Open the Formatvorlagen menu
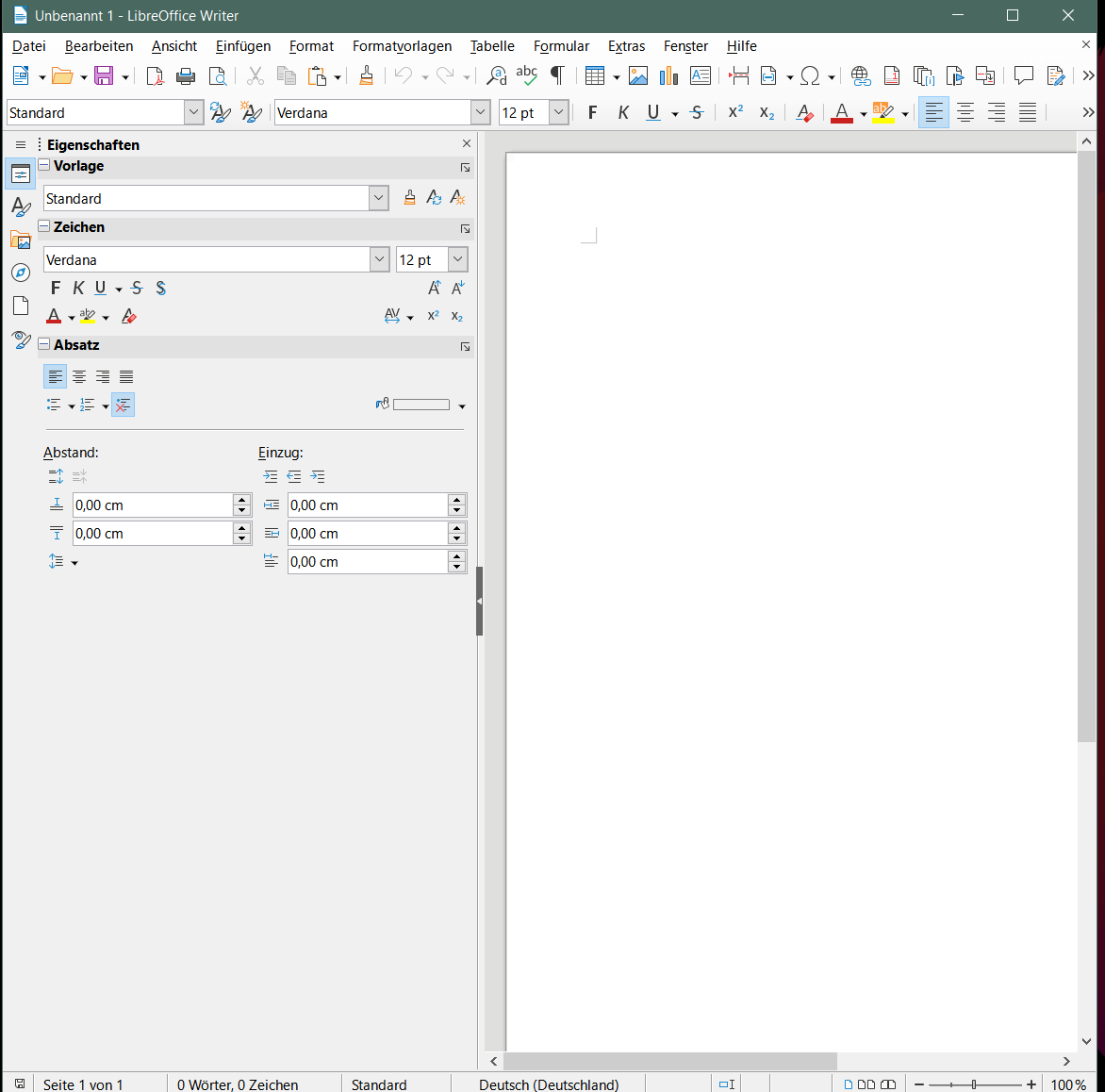Screen dimensions: 1105x1092 [402, 46]
